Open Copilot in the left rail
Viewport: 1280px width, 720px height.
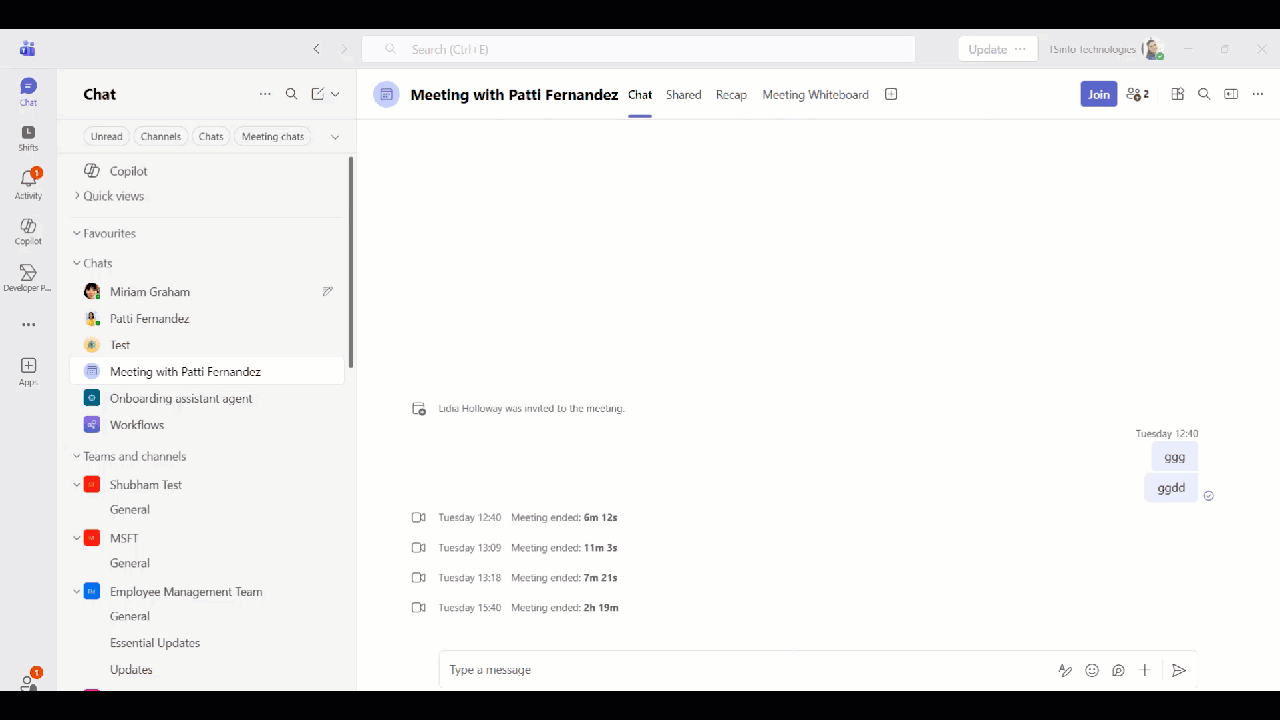coord(28,231)
